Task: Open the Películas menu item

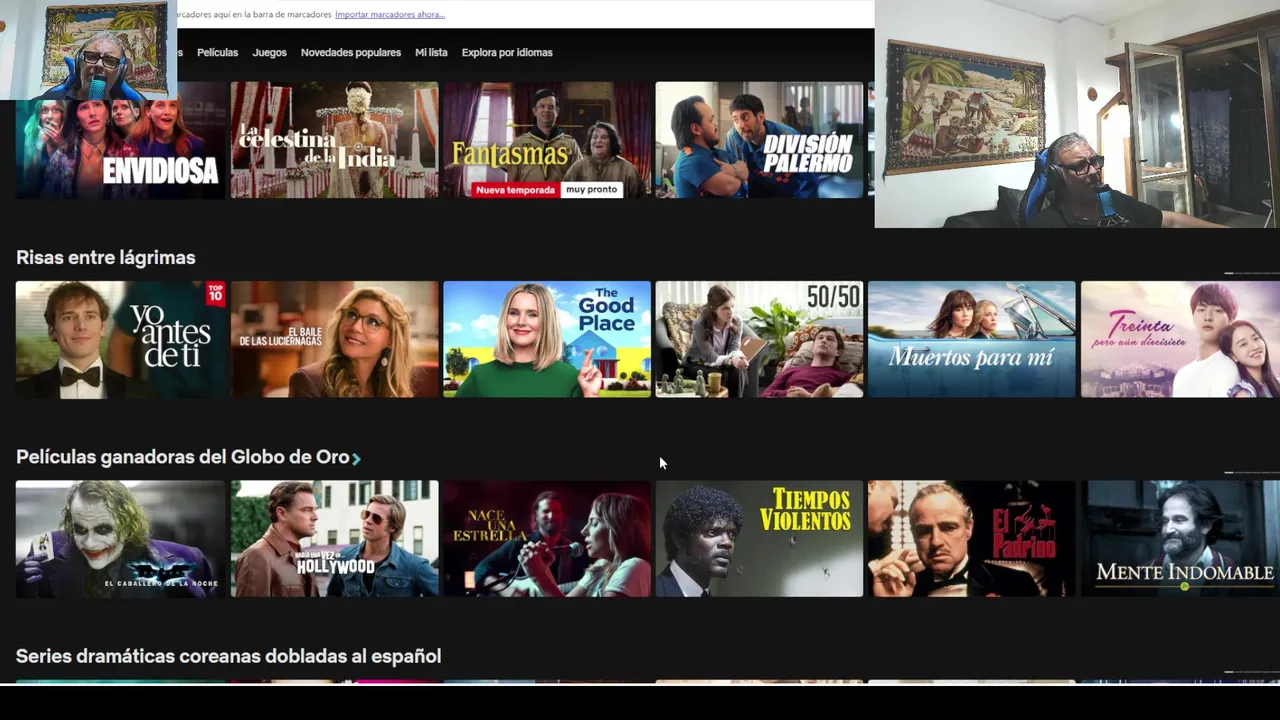Action: coord(217,52)
